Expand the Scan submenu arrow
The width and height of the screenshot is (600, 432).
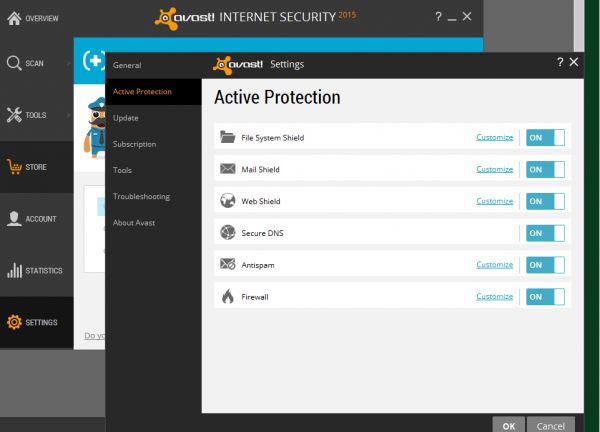point(68,63)
